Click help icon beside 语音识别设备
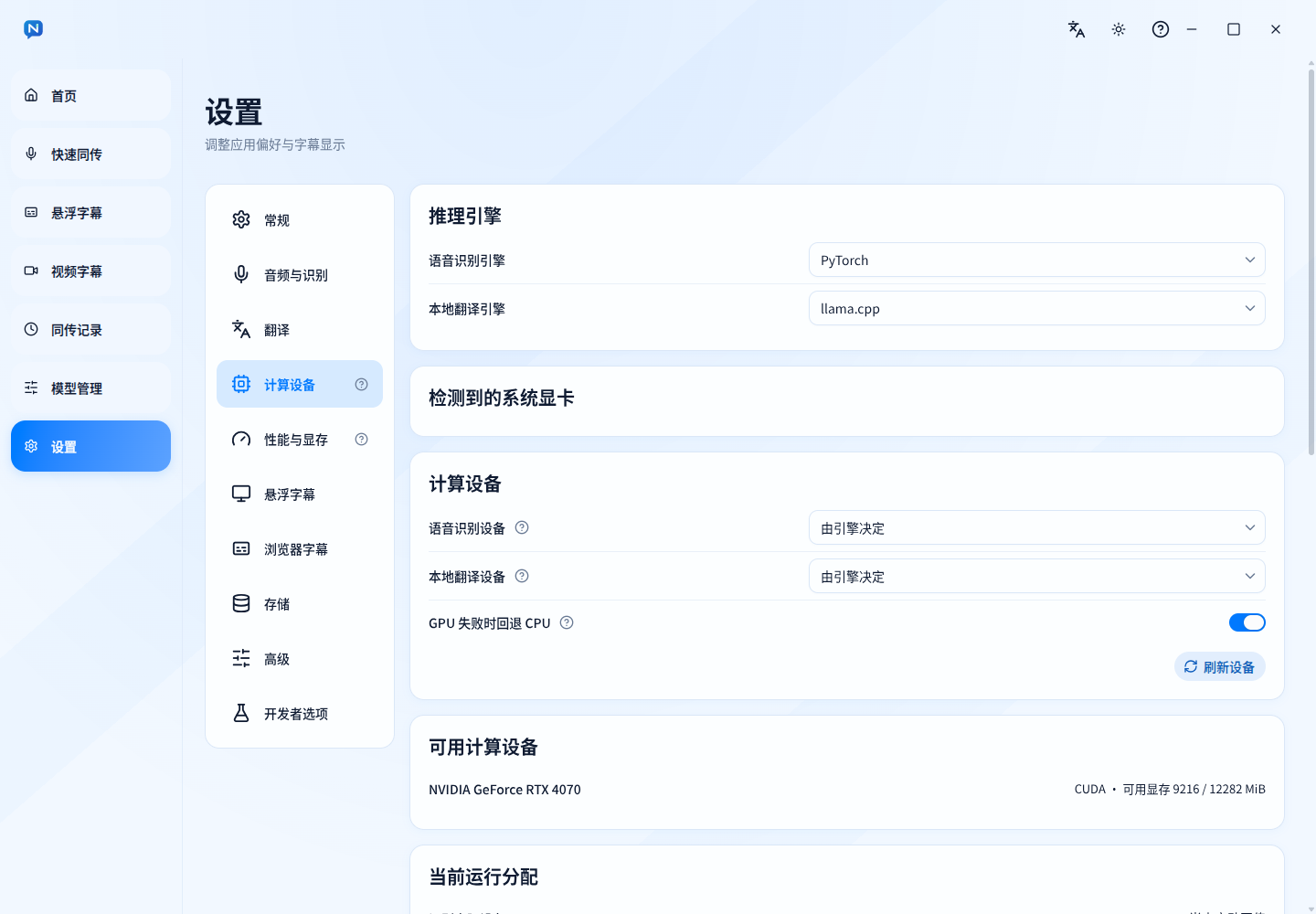The height and width of the screenshot is (914, 1316). point(522,527)
